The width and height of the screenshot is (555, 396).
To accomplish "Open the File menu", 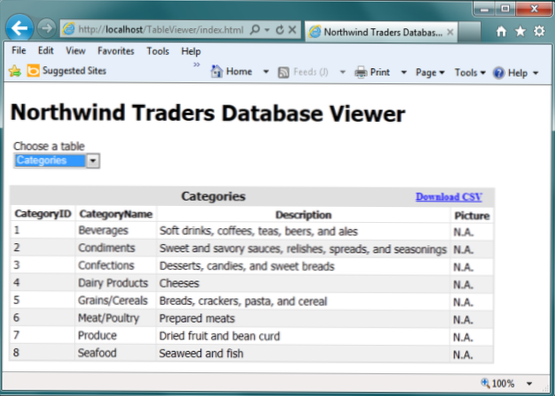I will pyautogui.click(x=19, y=51).
